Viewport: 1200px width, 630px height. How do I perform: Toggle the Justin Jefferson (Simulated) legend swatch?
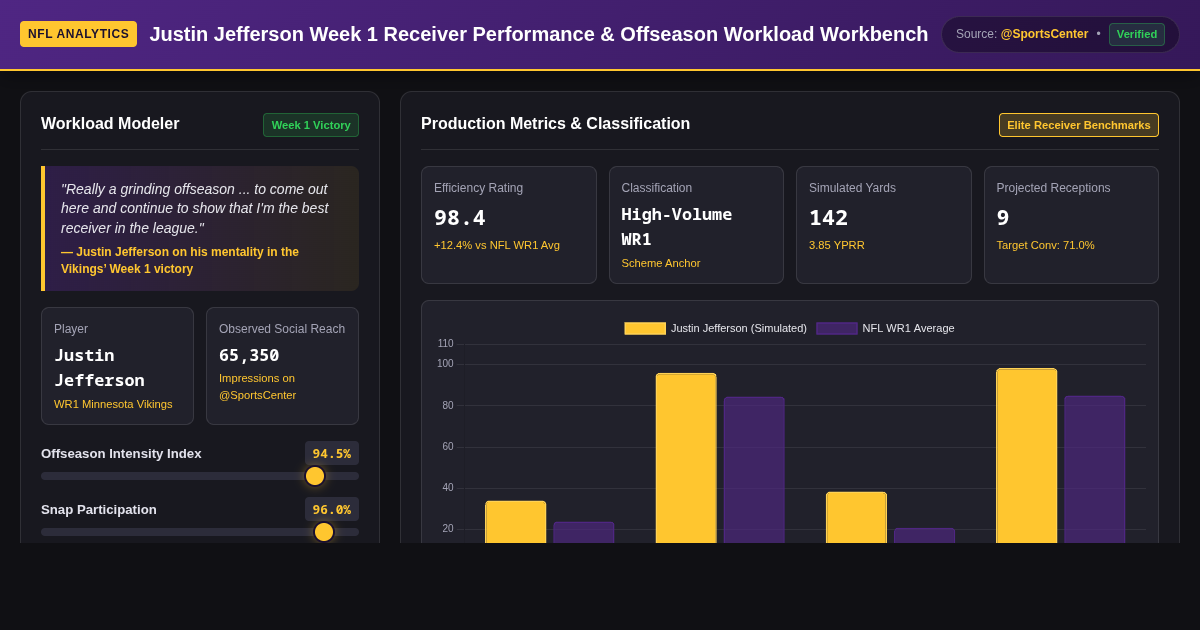coord(645,328)
